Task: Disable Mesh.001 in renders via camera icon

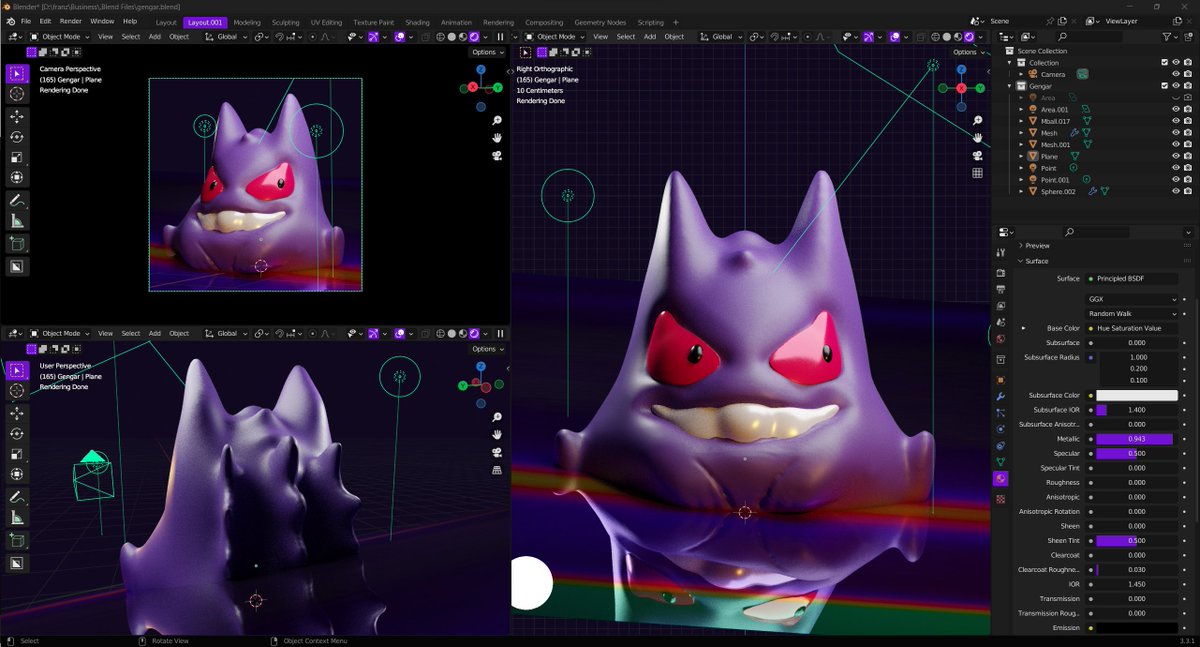Action: 1188,144
